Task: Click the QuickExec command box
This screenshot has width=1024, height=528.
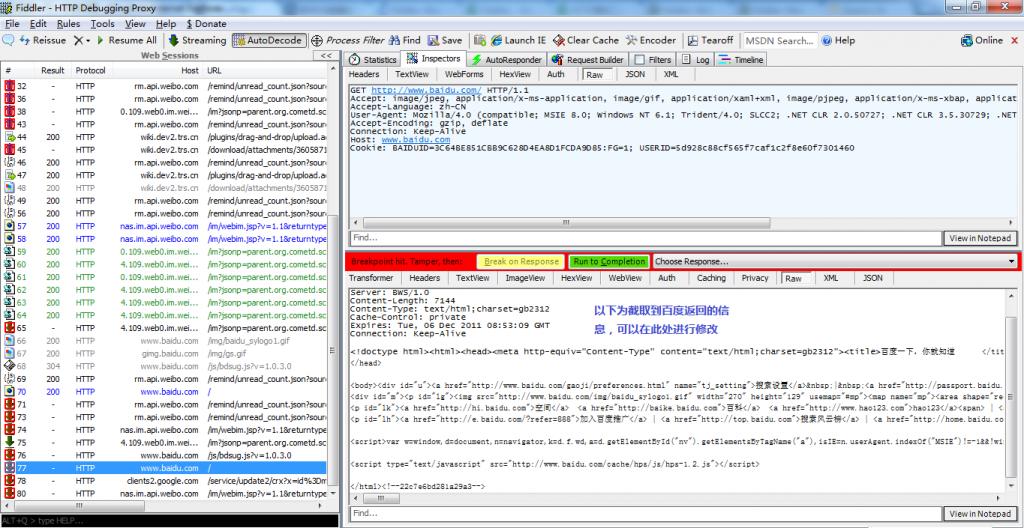Action: click(169, 521)
